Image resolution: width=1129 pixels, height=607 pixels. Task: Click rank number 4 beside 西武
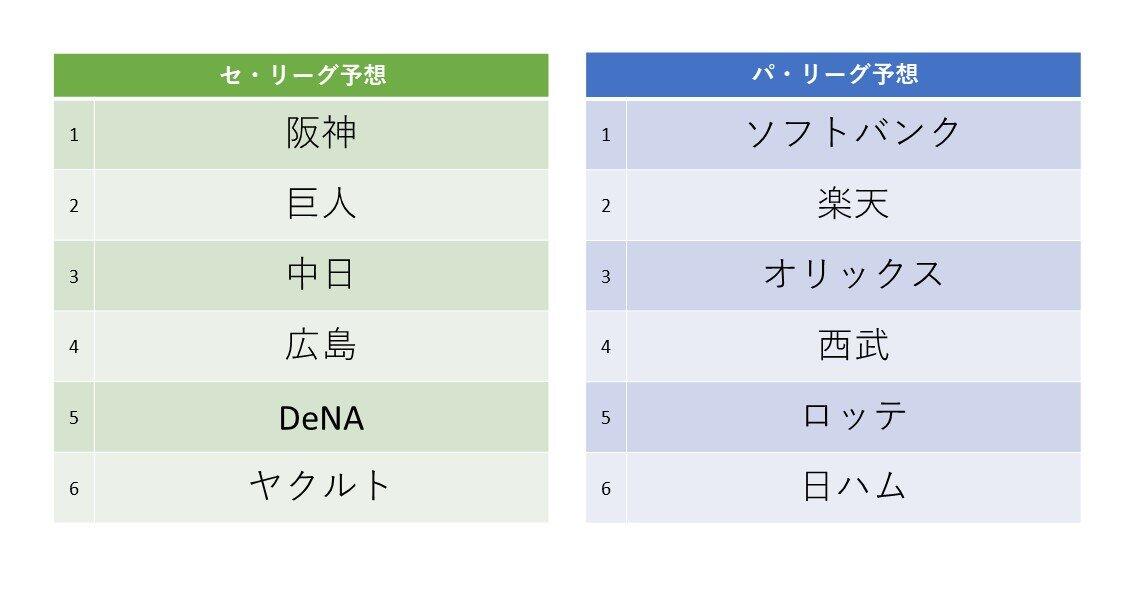click(x=605, y=347)
